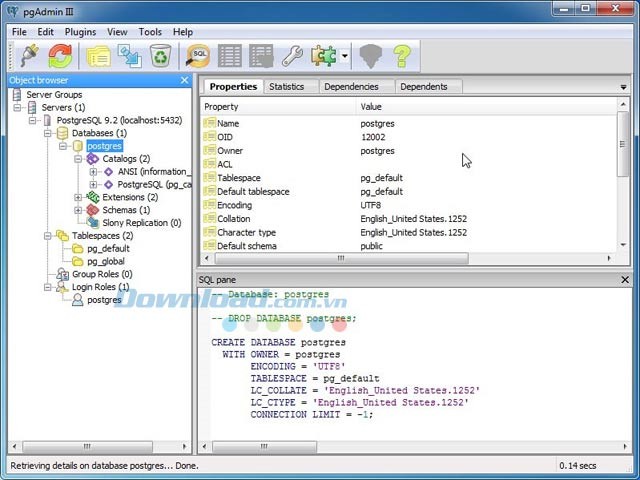Close the Object browser panel

[x=184, y=80]
